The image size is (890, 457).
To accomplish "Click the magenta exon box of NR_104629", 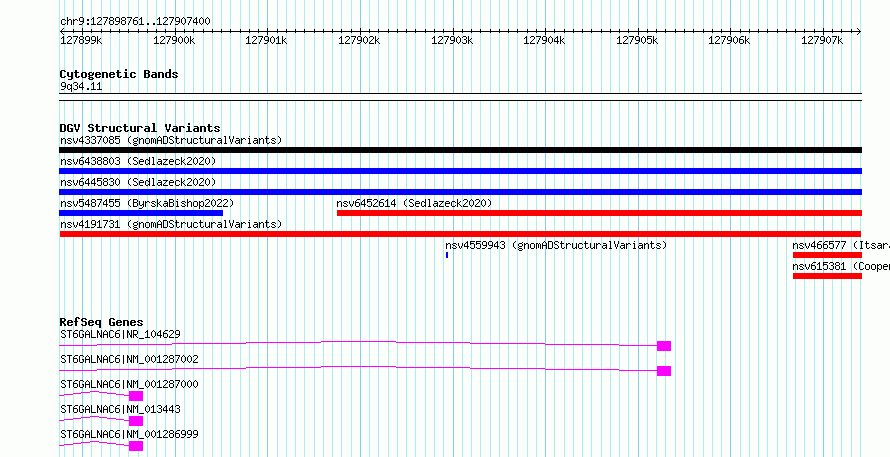I will 664,346.
